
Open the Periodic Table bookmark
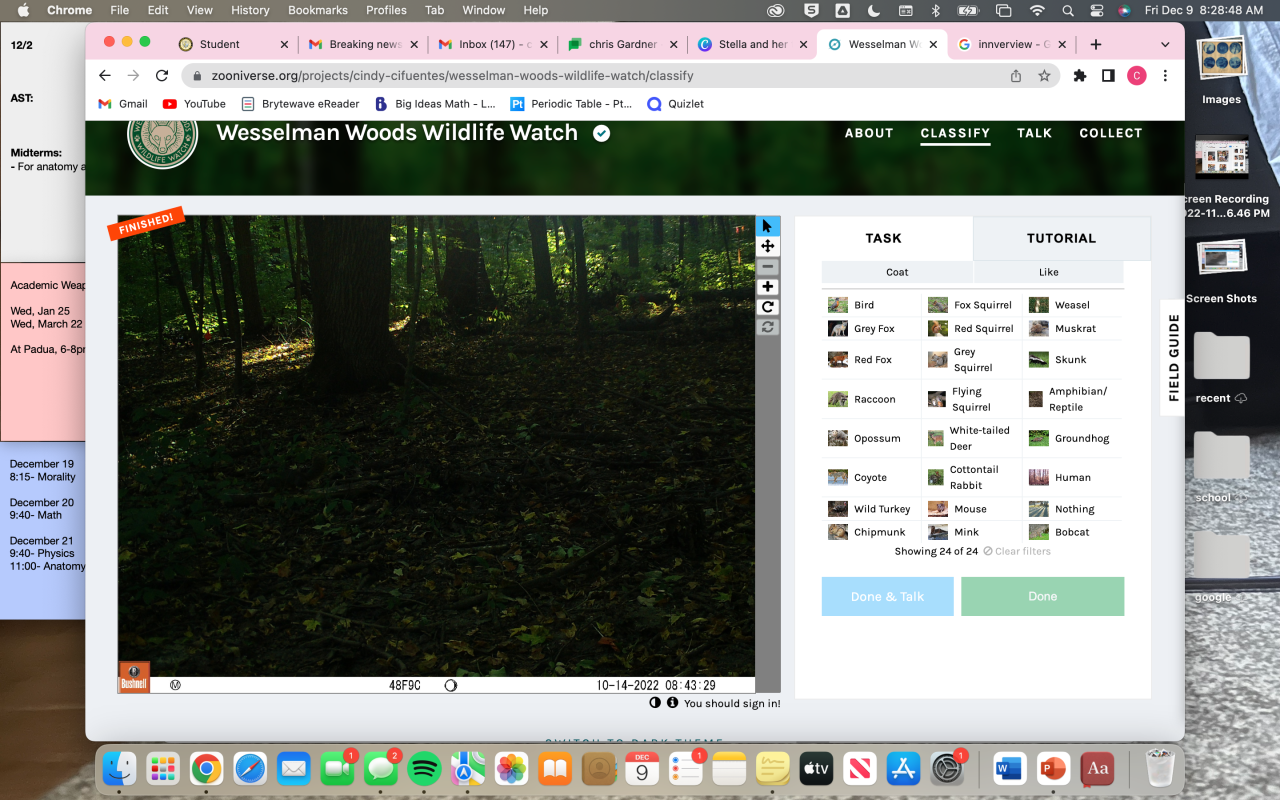[x=571, y=104]
